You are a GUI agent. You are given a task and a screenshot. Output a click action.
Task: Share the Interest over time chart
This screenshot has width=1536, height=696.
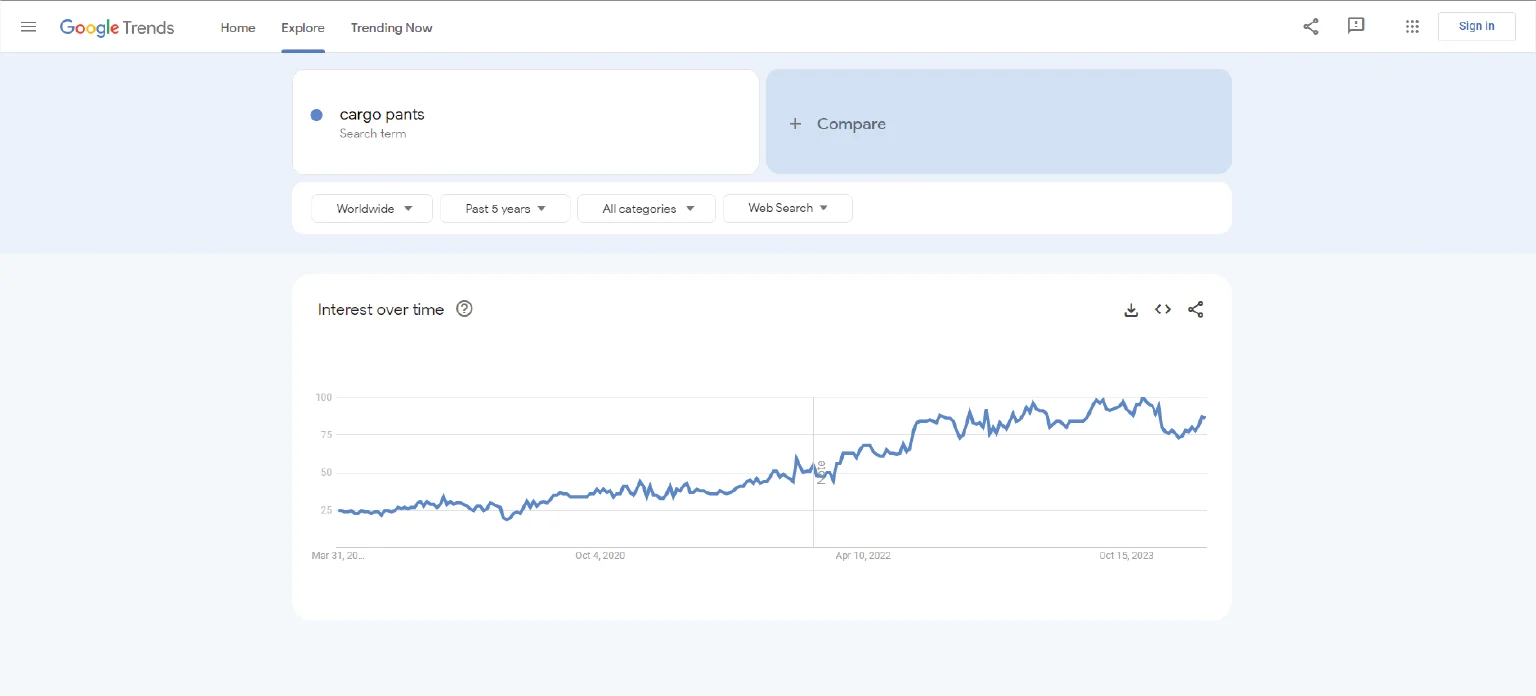[1195, 310]
